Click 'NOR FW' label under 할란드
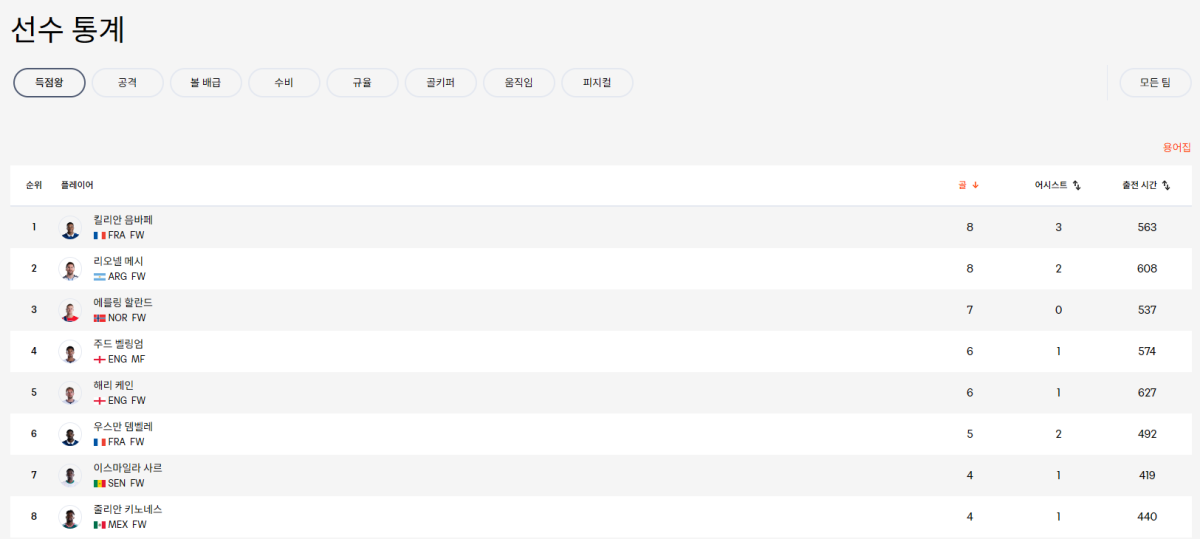 [x=127, y=318]
